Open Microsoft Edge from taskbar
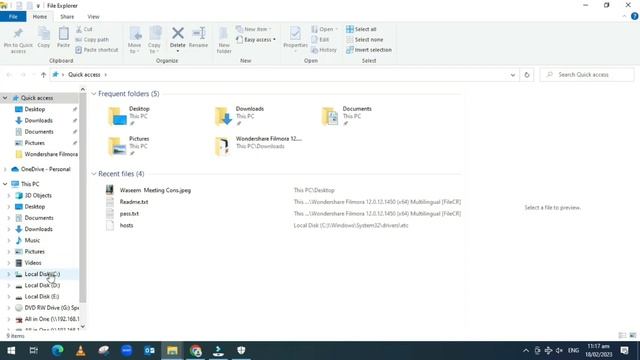Viewport: 640px width, 360px height. coord(58,351)
